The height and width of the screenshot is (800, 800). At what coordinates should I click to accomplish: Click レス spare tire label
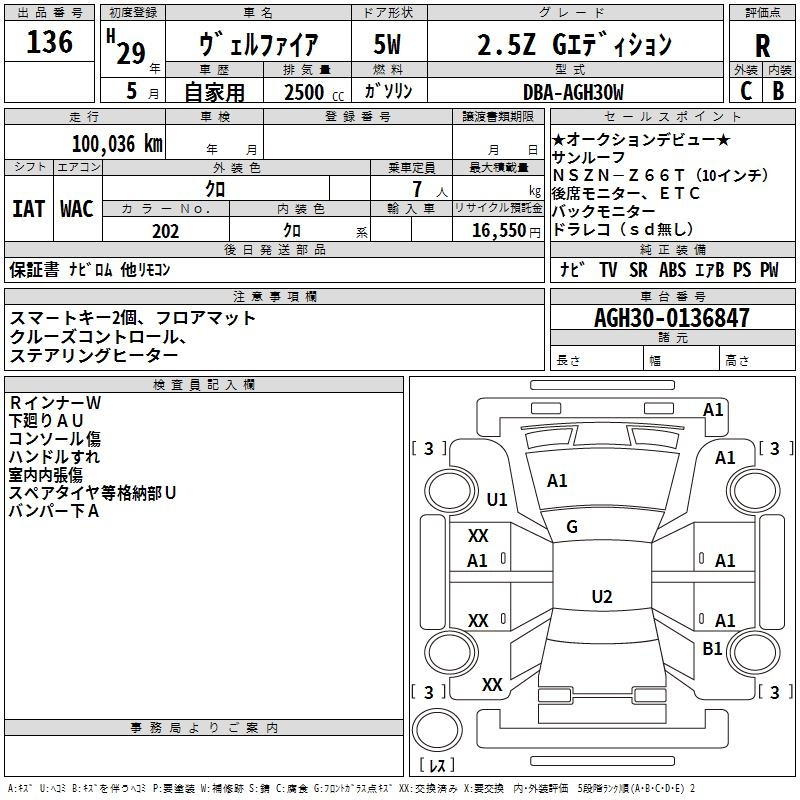[x=437, y=764]
